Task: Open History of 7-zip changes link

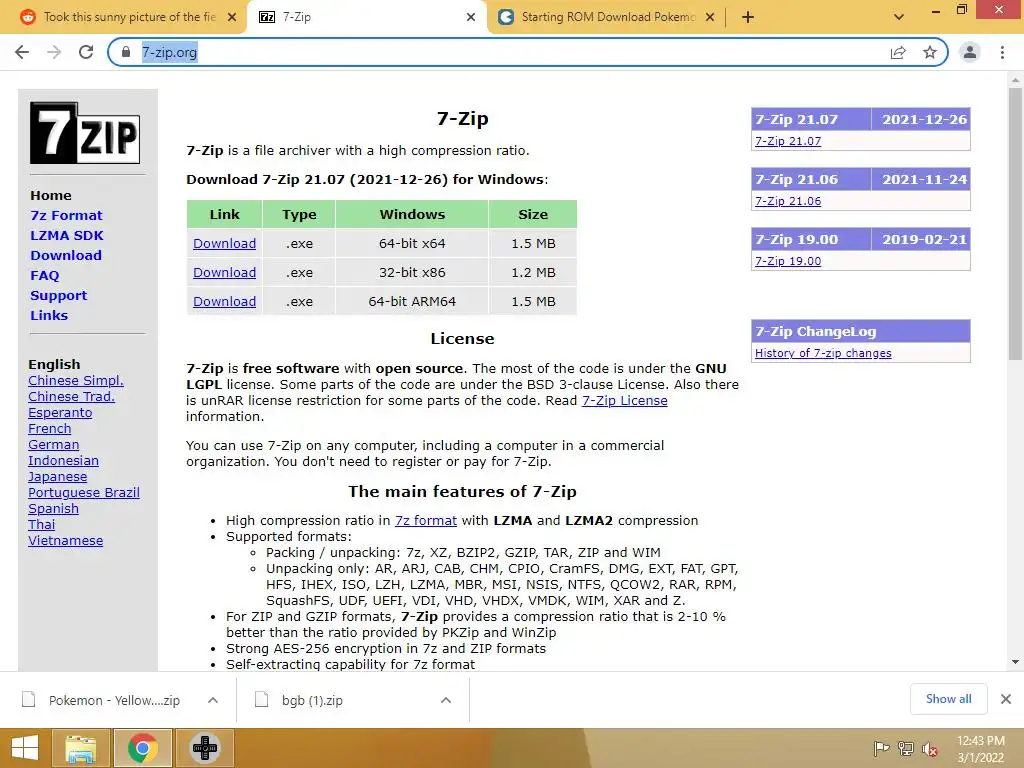Action: point(823,353)
